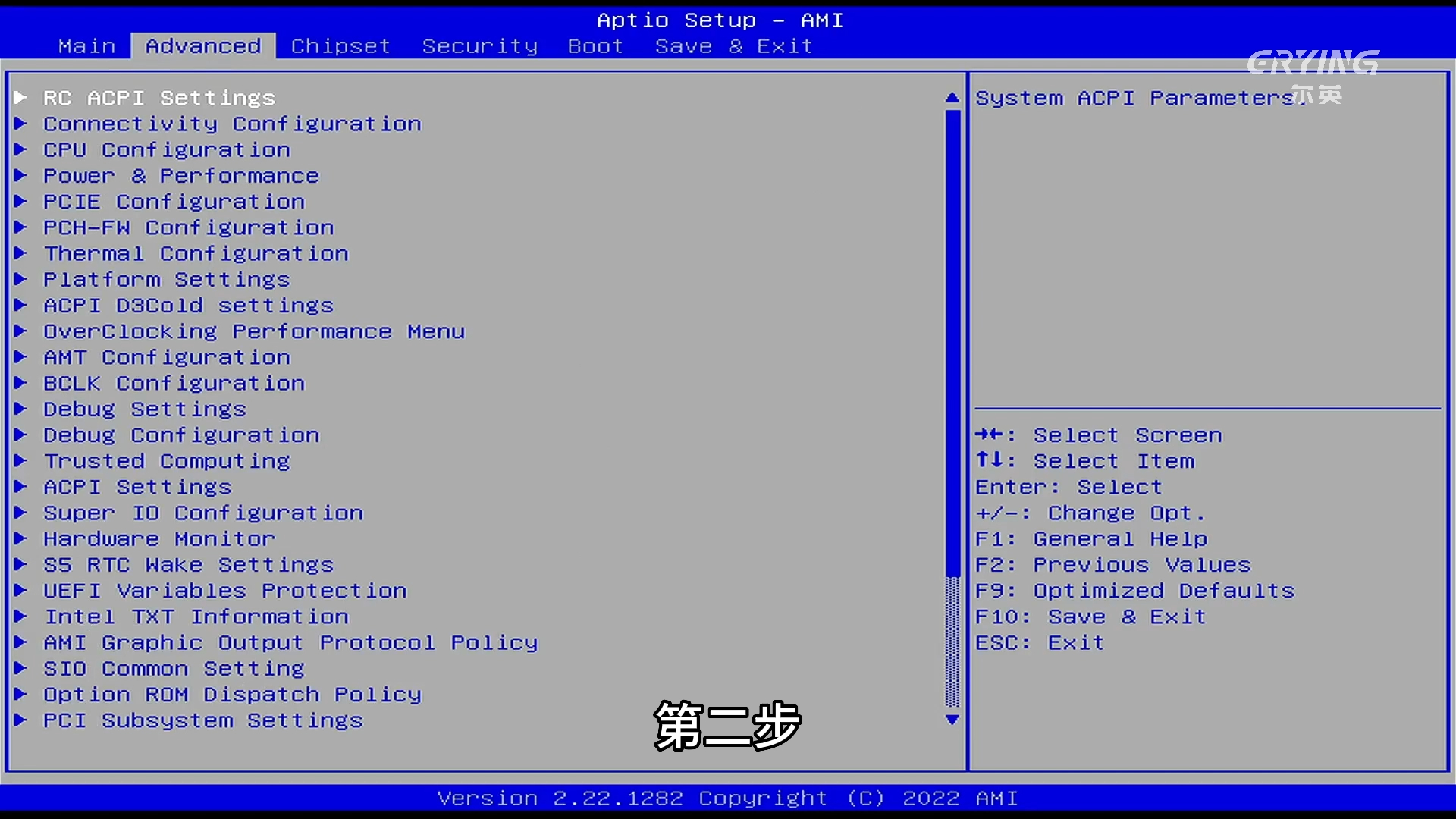This screenshot has width=1456, height=819.
Task: Click arrow beside SIO Common Setting
Action: tap(20, 667)
